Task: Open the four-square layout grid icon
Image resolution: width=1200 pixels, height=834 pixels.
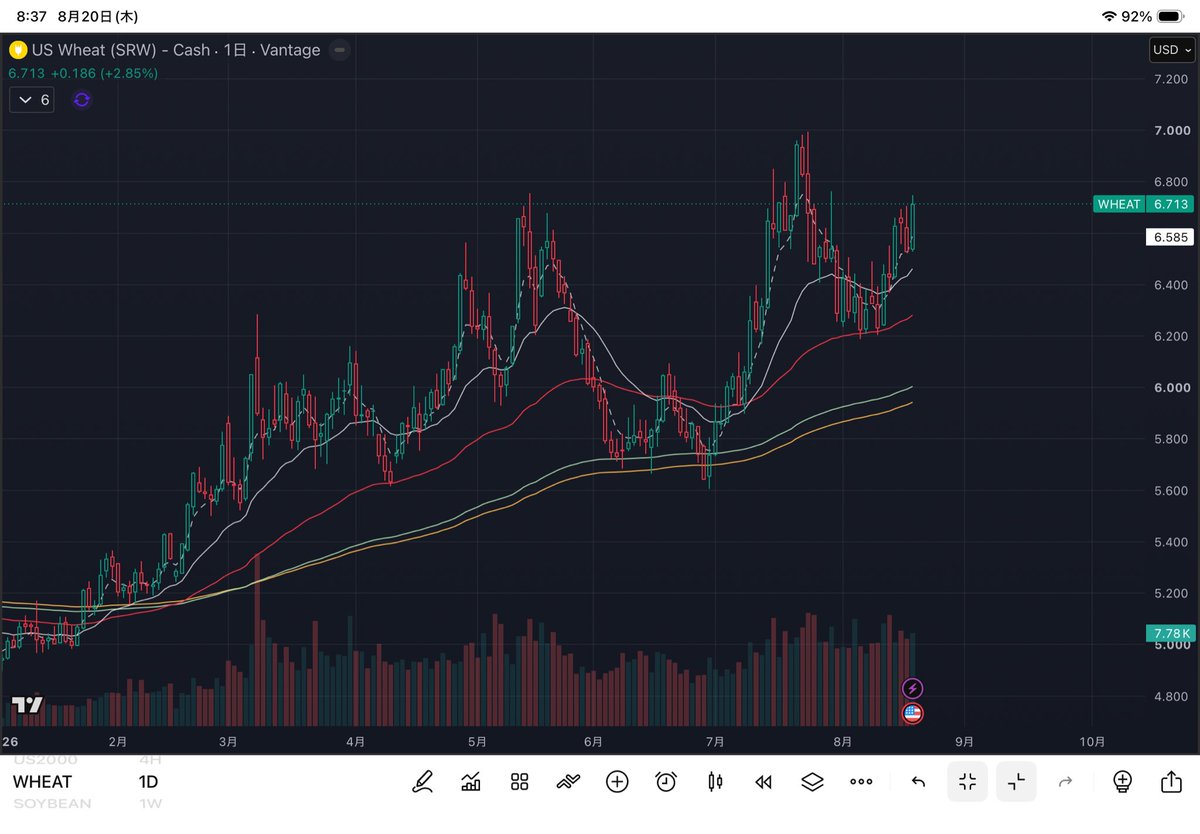Action: (x=519, y=782)
